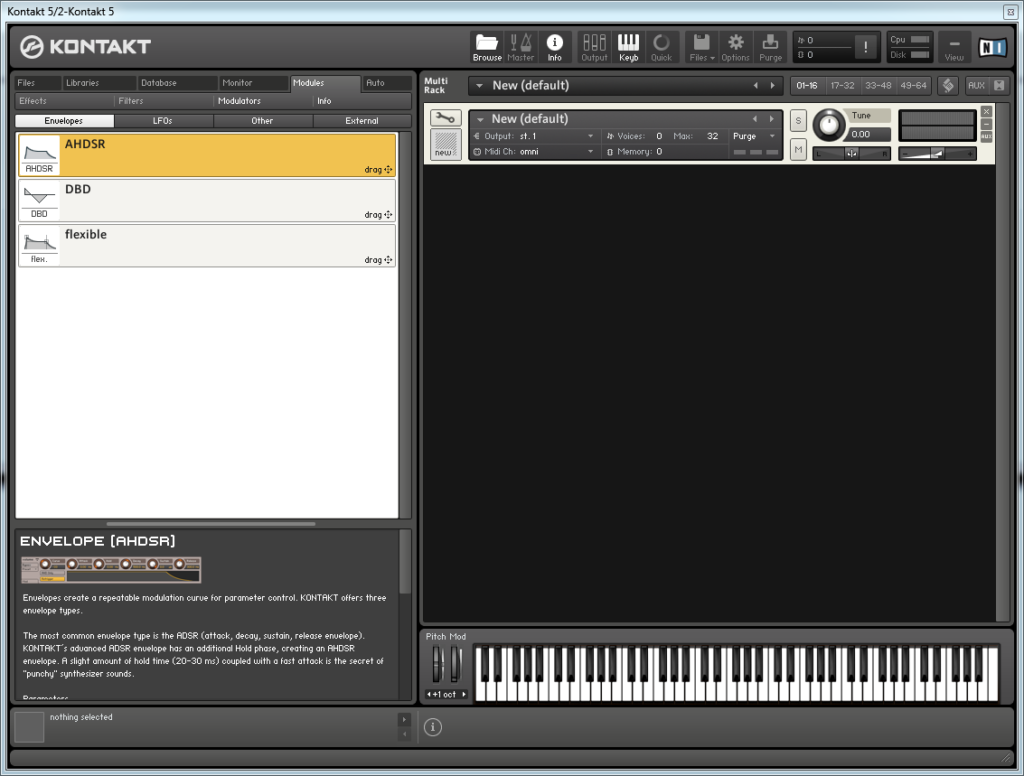
Task: Mute the New (default) instrument
Action: [x=798, y=150]
